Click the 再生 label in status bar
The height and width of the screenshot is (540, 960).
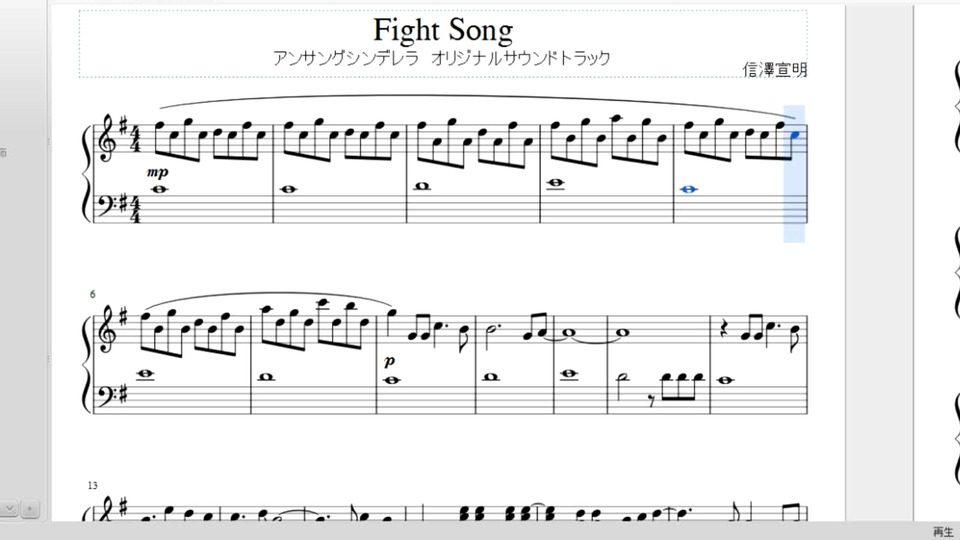[x=943, y=531]
